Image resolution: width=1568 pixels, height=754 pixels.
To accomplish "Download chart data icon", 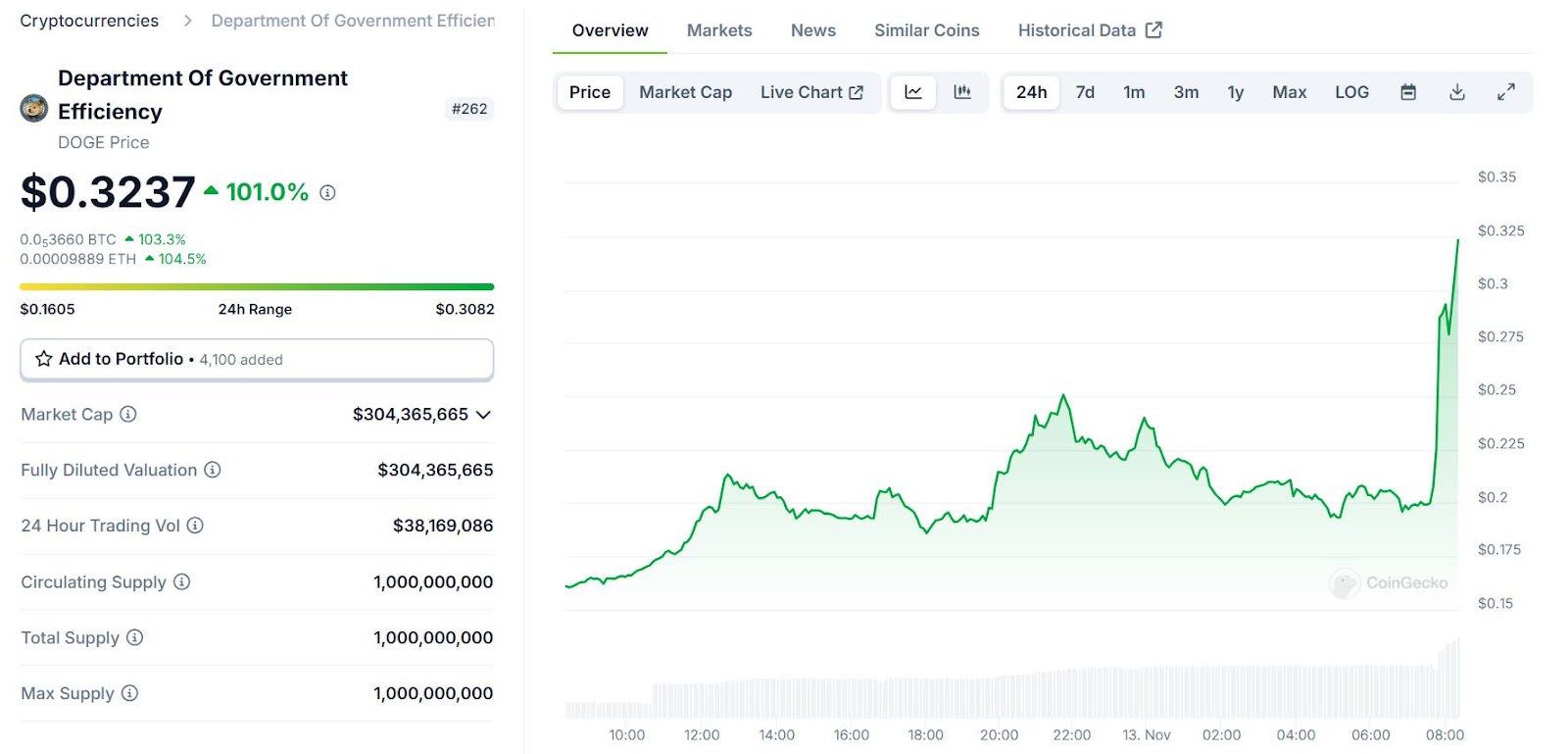I will [1457, 92].
